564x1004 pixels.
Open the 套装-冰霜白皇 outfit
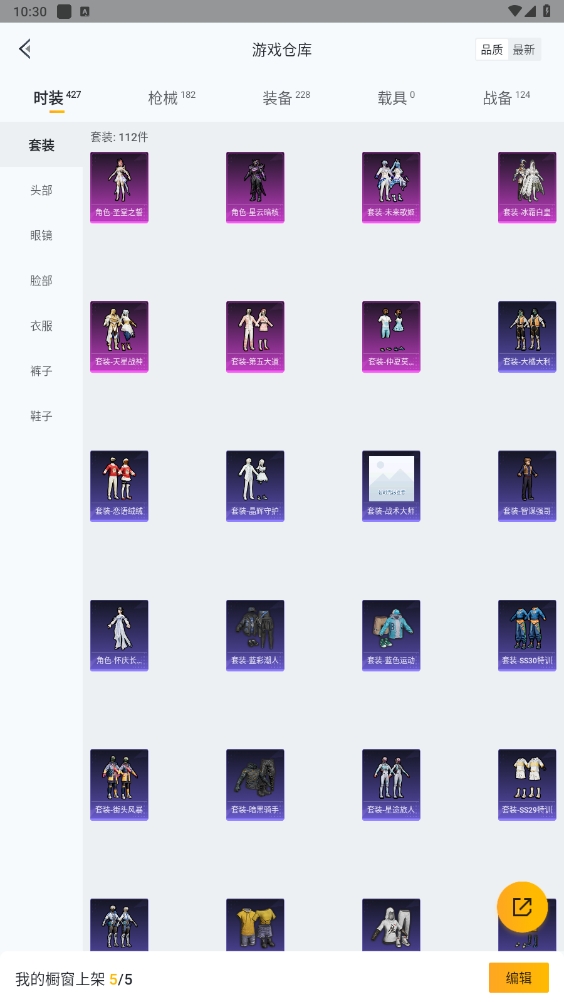point(527,188)
